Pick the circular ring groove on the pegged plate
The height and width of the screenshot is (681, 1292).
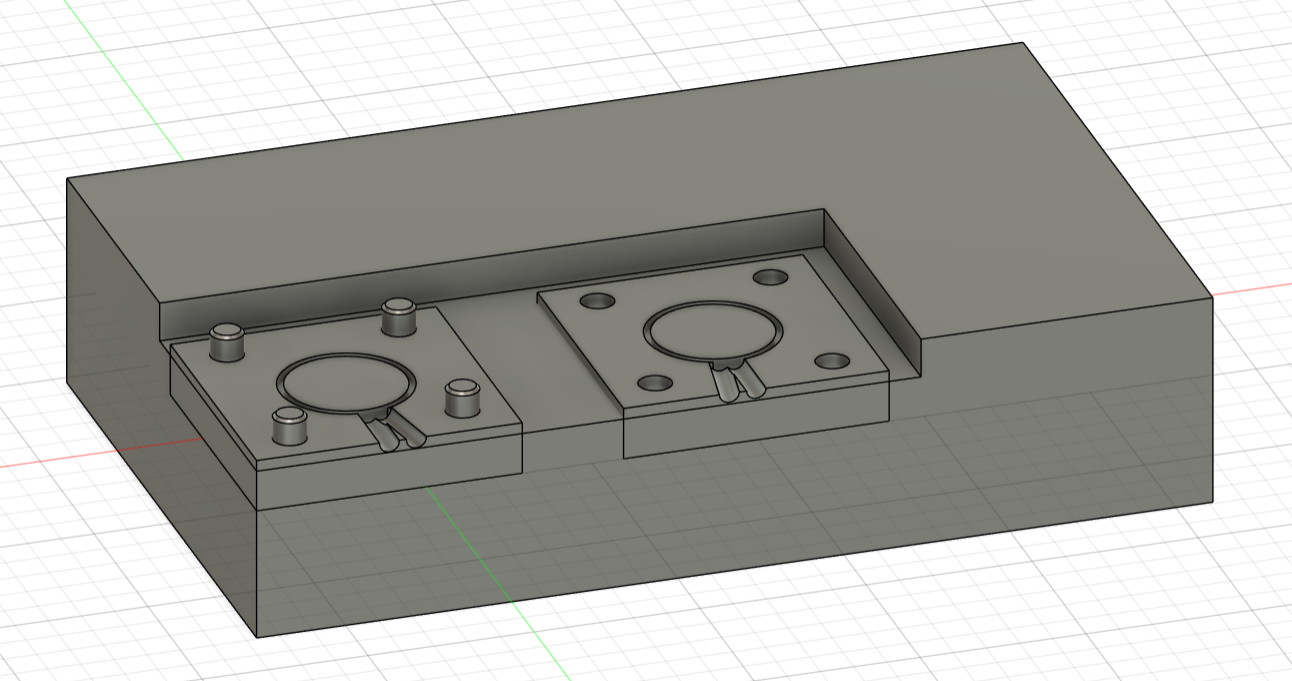coord(345,384)
